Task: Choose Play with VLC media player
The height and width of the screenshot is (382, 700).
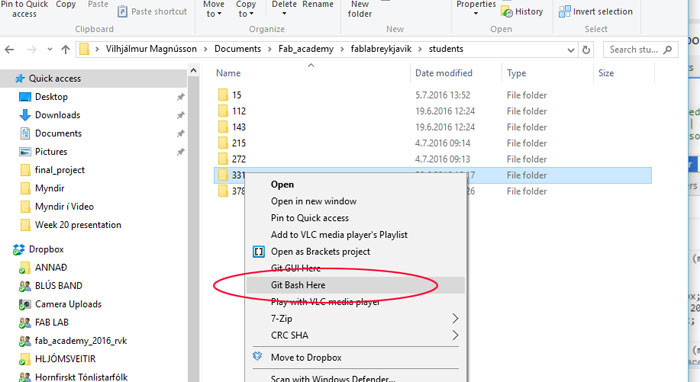Action: pyautogui.click(x=325, y=302)
